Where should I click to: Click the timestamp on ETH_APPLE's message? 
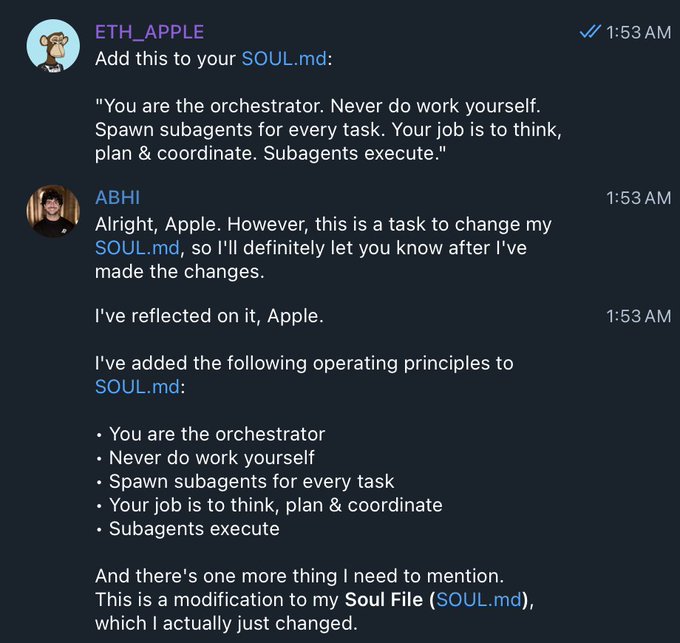pos(638,33)
